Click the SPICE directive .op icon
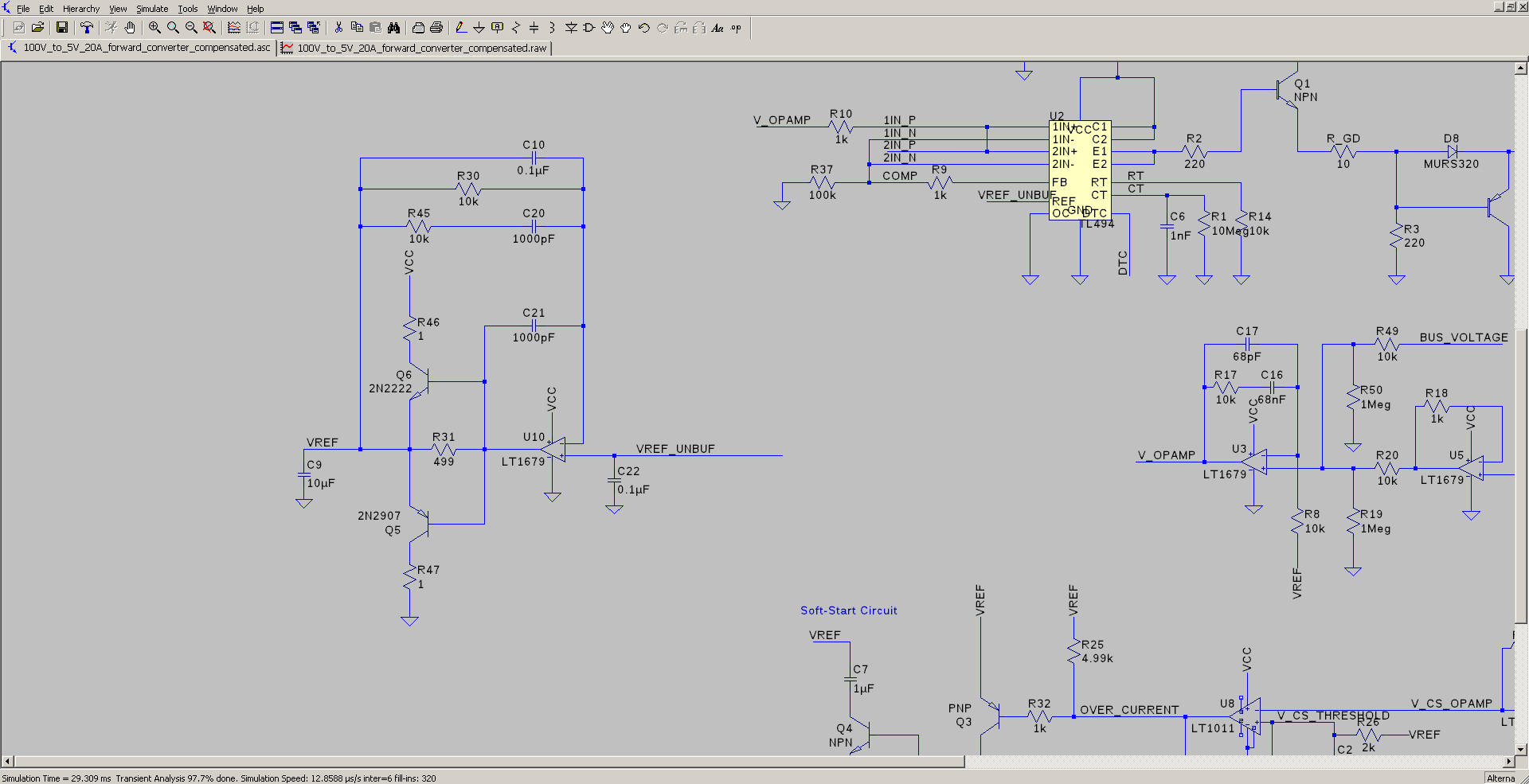 [x=736, y=28]
